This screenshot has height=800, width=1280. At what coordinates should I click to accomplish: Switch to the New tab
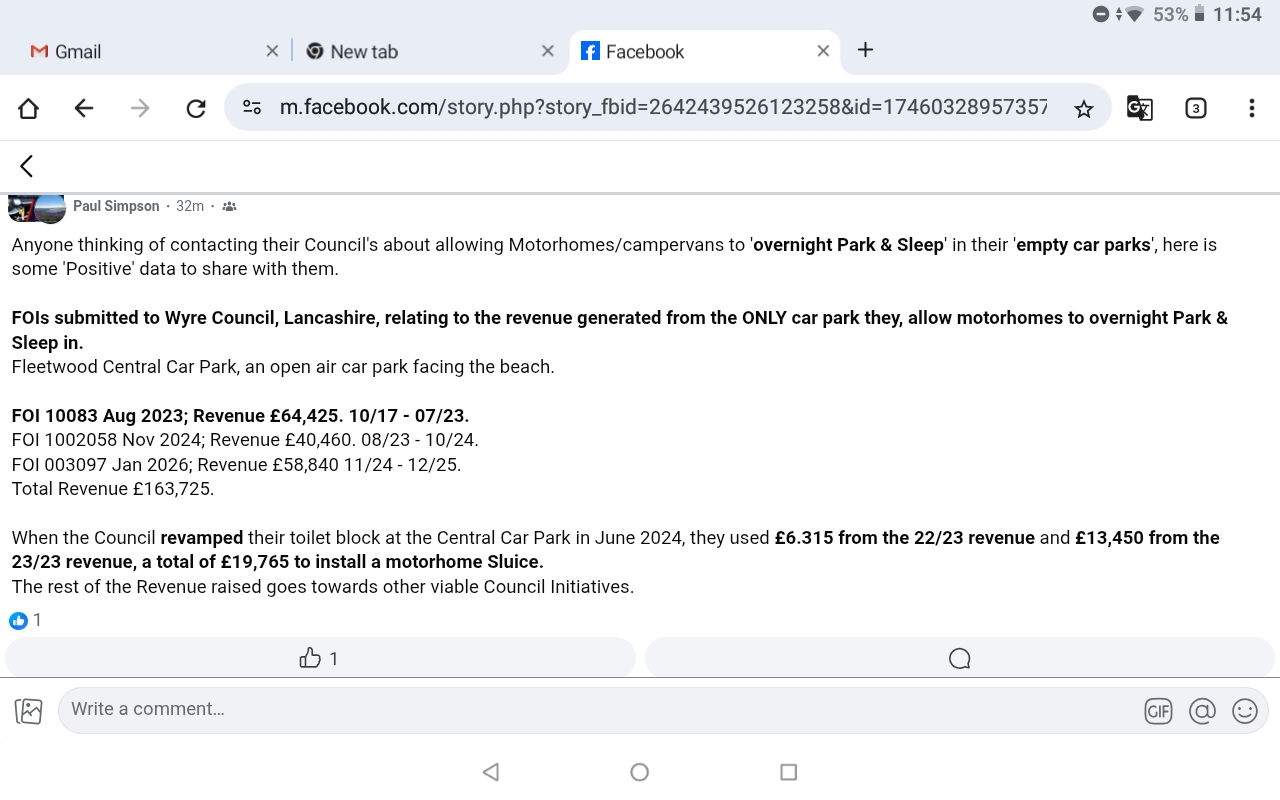[x=364, y=51]
